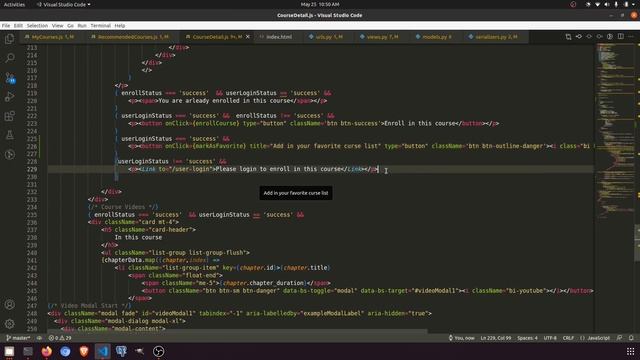Open the Selection menu
Viewport: 640px width, 360px height.
click(37, 25)
